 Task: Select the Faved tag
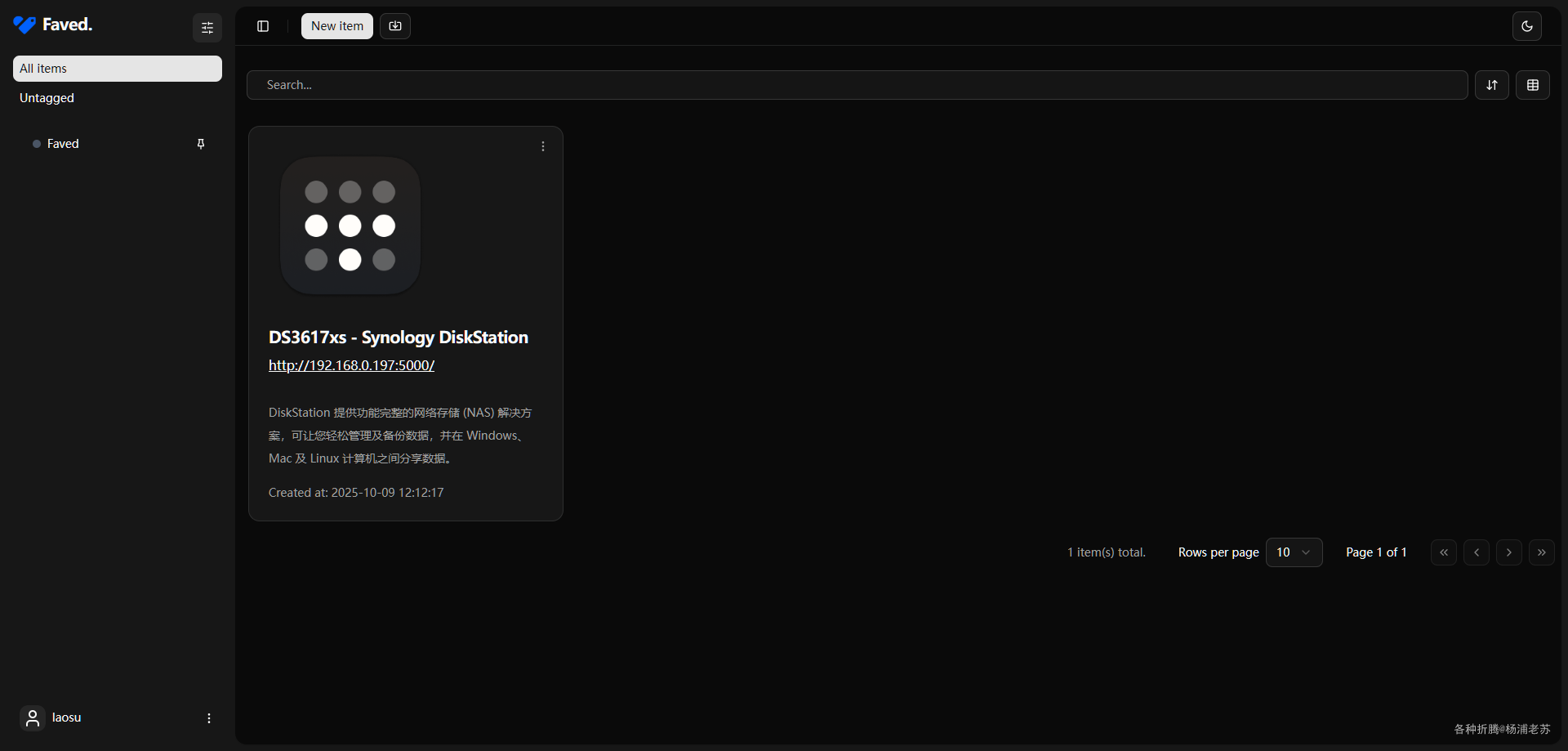point(63,144)
